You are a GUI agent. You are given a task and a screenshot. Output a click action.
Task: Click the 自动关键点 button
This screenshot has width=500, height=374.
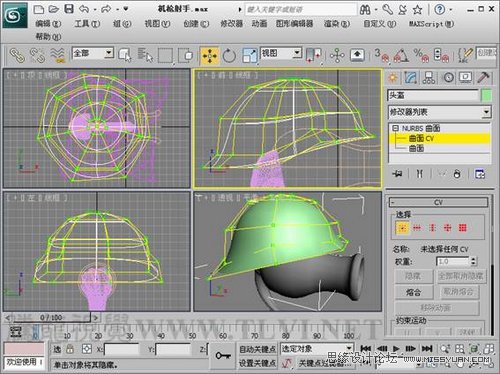pyautogui.click(x=257, y=349)
